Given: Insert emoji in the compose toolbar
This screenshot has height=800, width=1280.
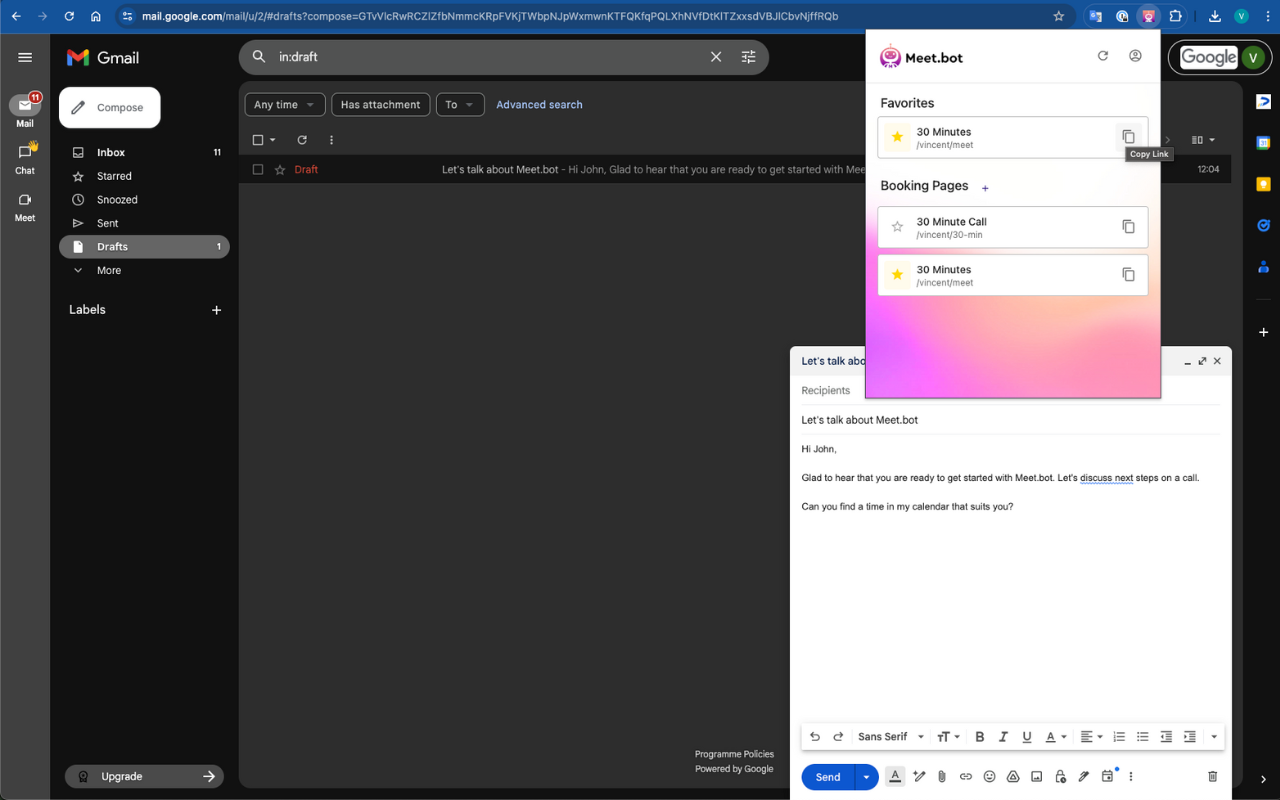Looking at the screenshot, I should pyautogui.click(x=989, y=776).
